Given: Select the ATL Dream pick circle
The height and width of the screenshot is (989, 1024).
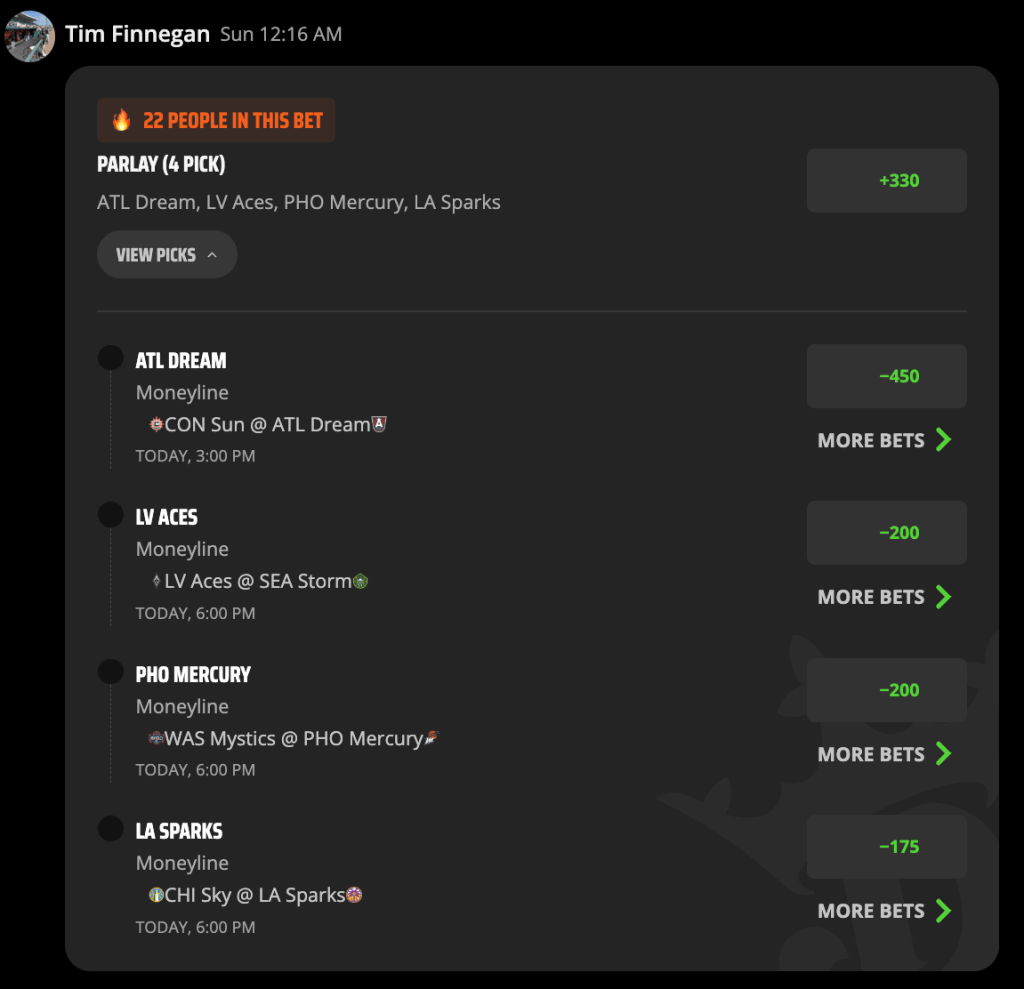Looking at the screenshot, I should (x=110, y=358).
